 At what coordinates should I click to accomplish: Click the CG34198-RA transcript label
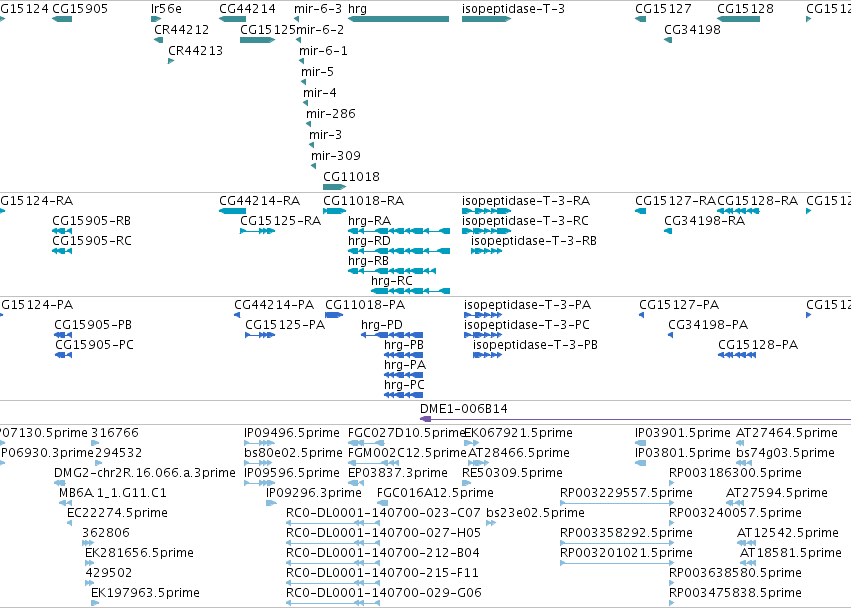tap(704, 221)
